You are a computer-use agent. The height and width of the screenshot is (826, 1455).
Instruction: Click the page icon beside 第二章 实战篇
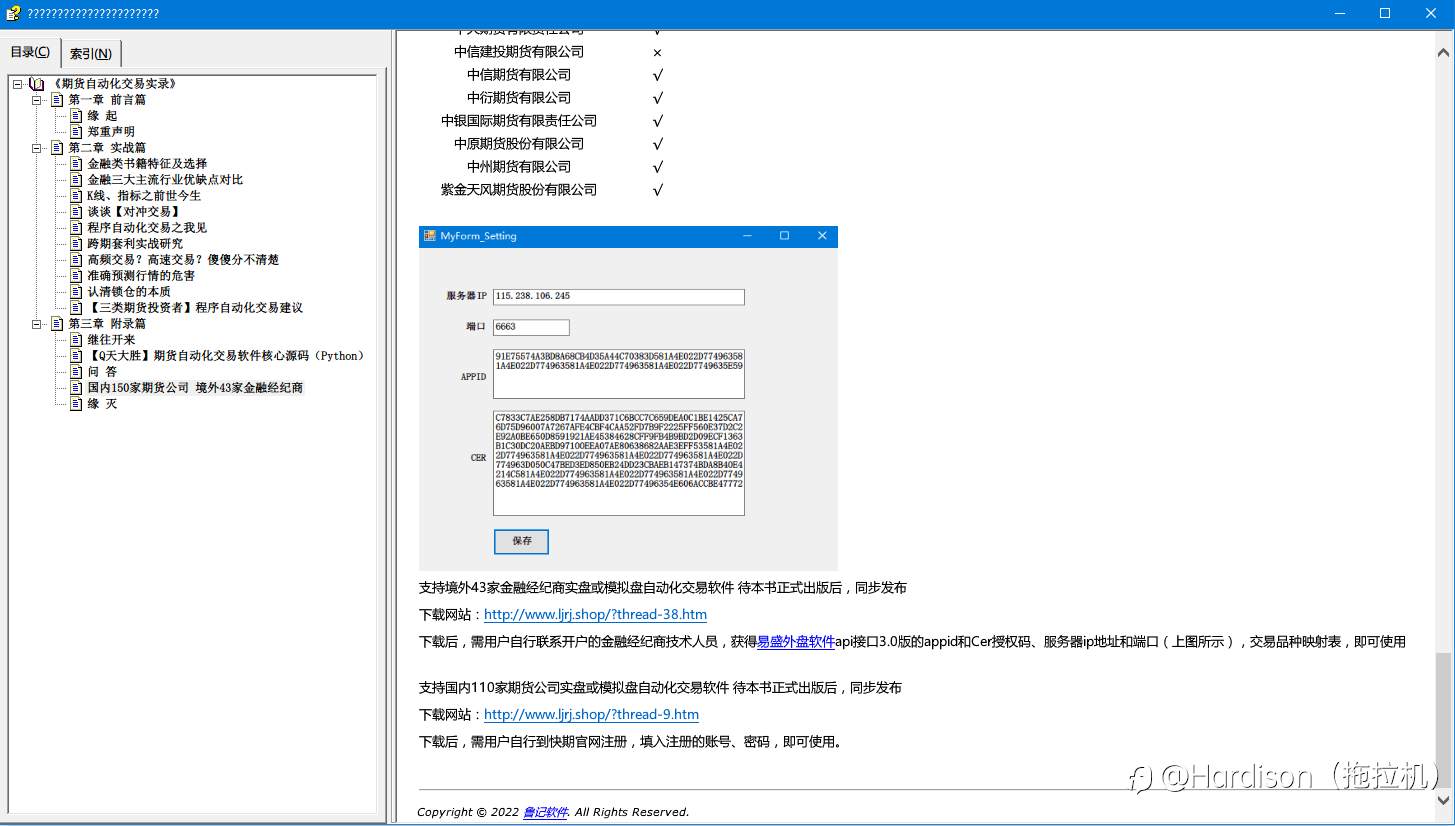point(57,148)
